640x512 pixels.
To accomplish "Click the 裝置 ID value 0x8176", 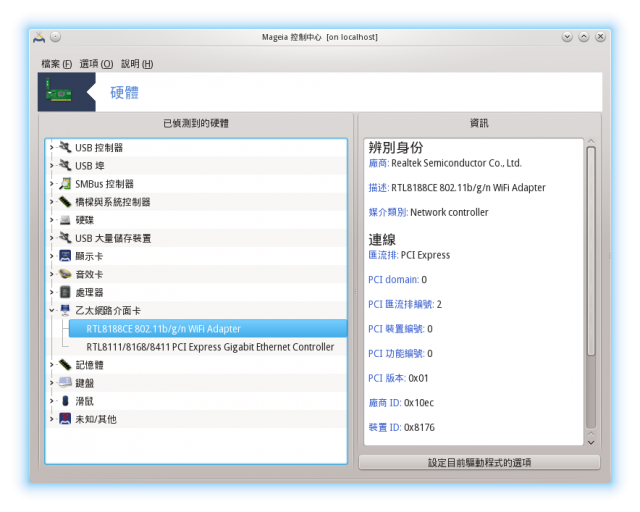I will point(419,427).
